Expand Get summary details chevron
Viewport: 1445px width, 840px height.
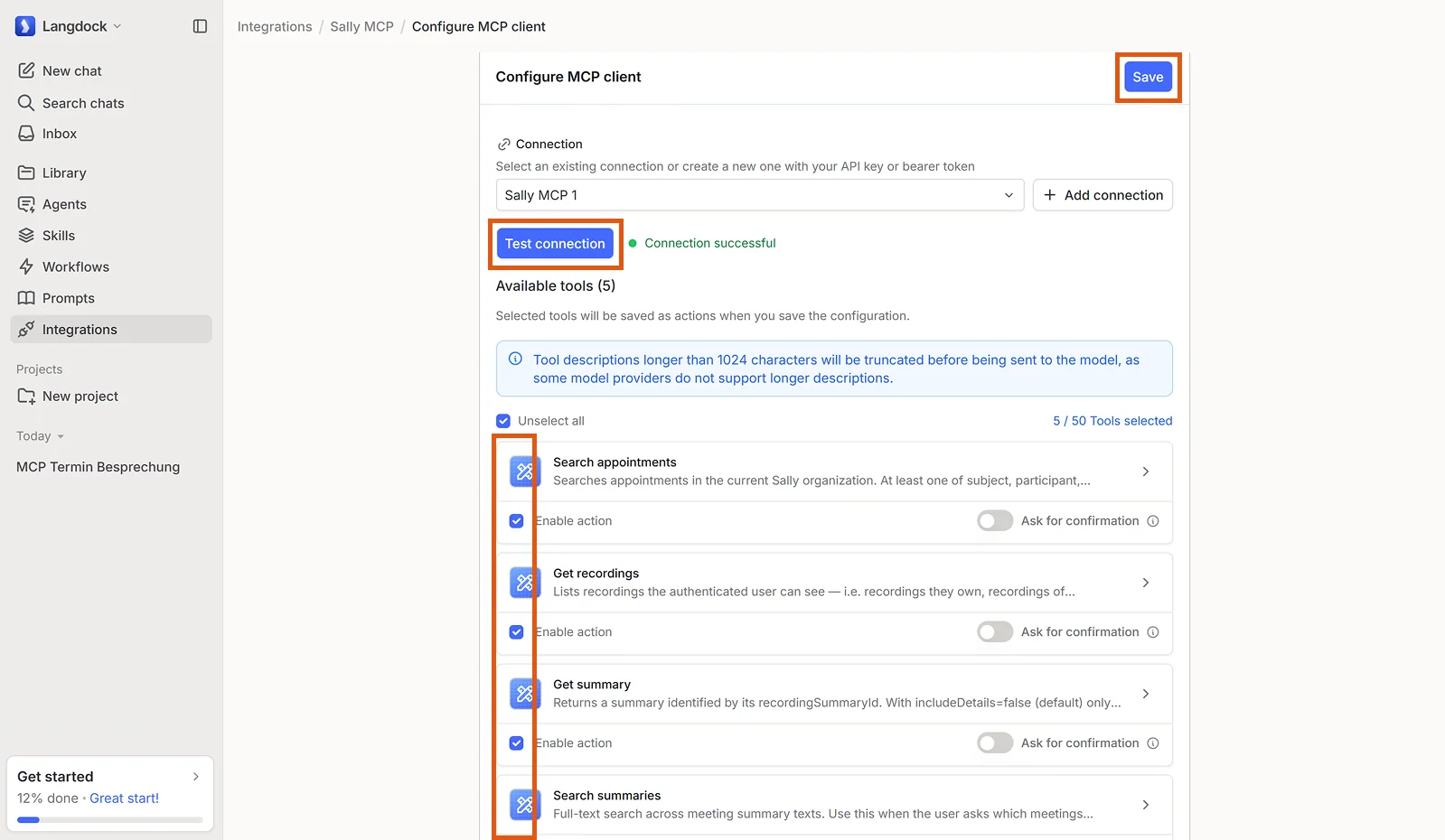point(1145,694)
